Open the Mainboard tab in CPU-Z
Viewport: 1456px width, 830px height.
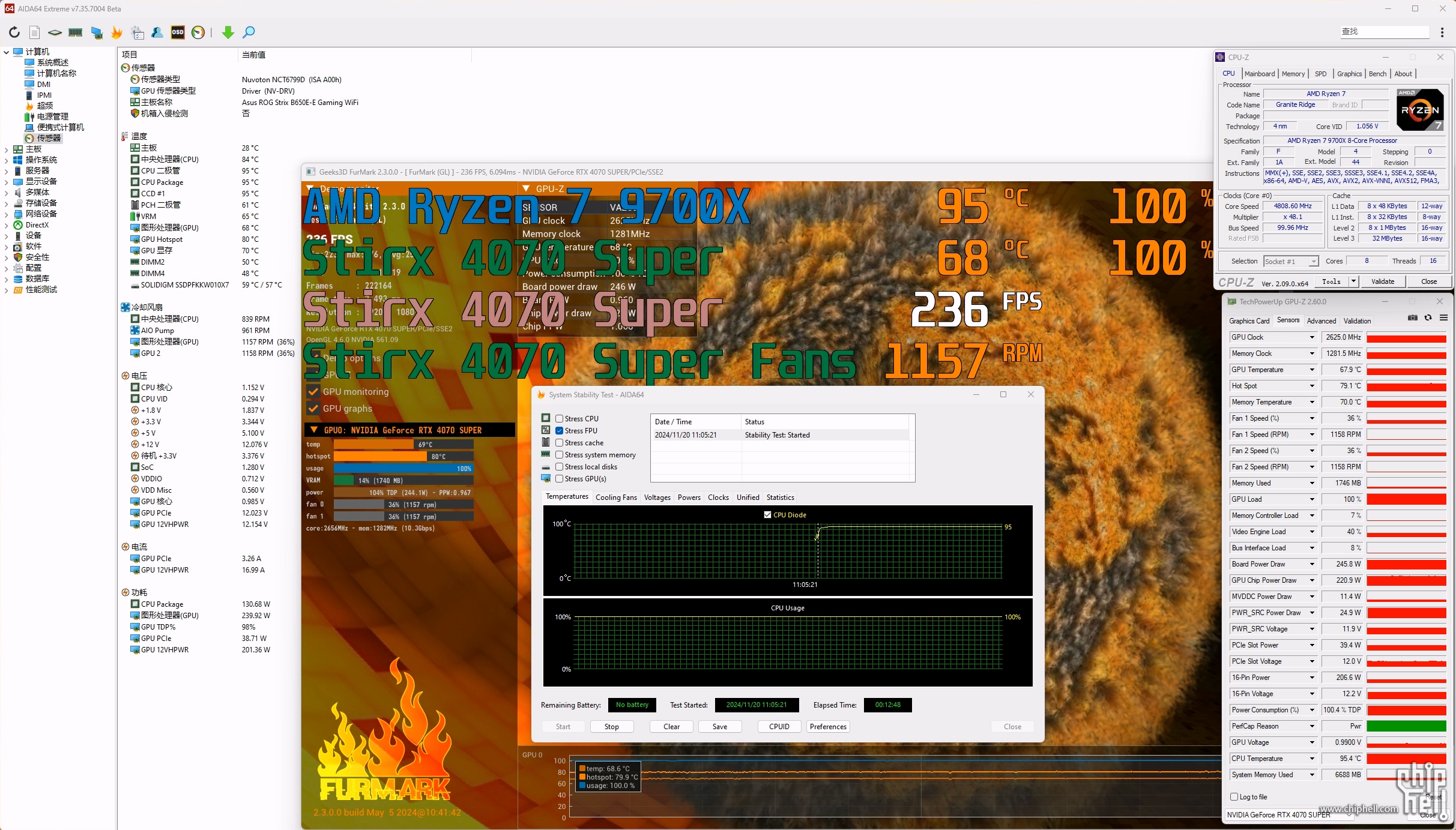point(1259,74)
